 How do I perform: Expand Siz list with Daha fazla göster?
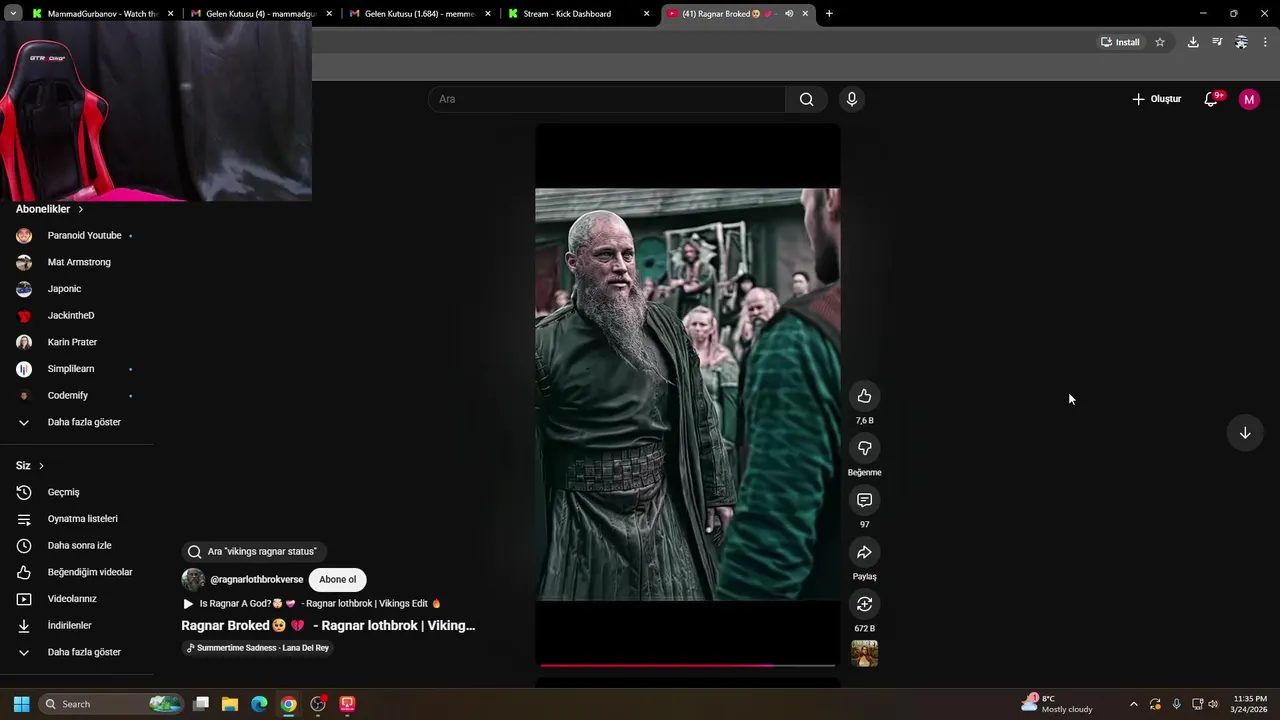tap(76, 652)
